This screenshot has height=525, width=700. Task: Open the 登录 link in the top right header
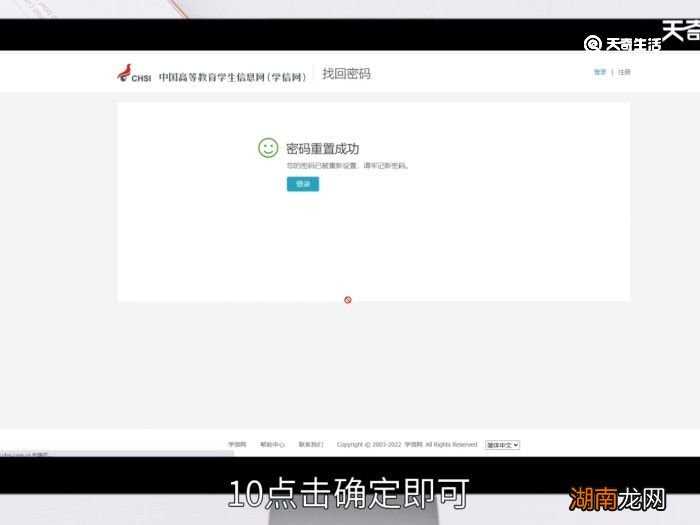600,72
